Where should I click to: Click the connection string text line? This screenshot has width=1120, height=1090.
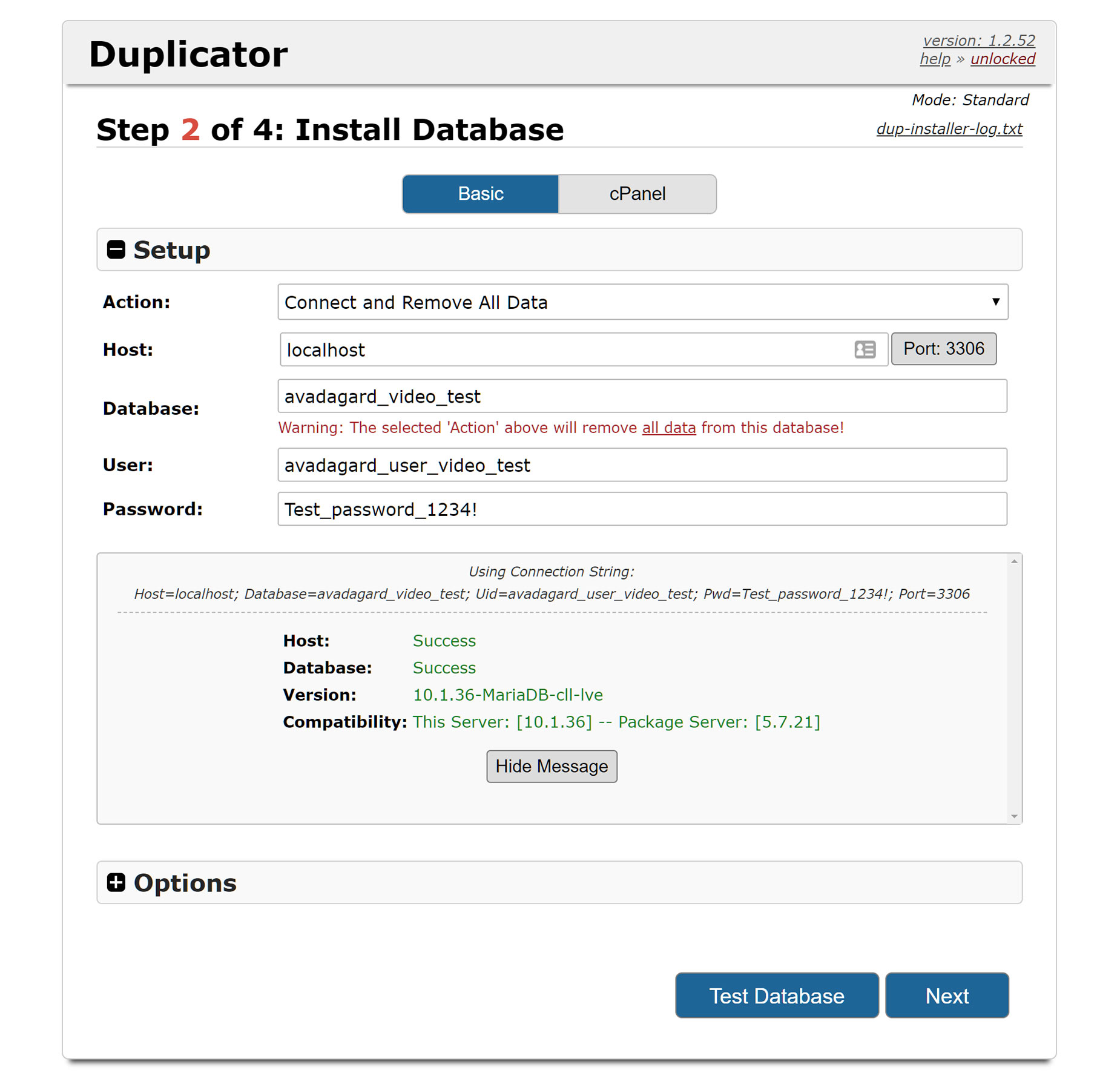coord(552,594)
